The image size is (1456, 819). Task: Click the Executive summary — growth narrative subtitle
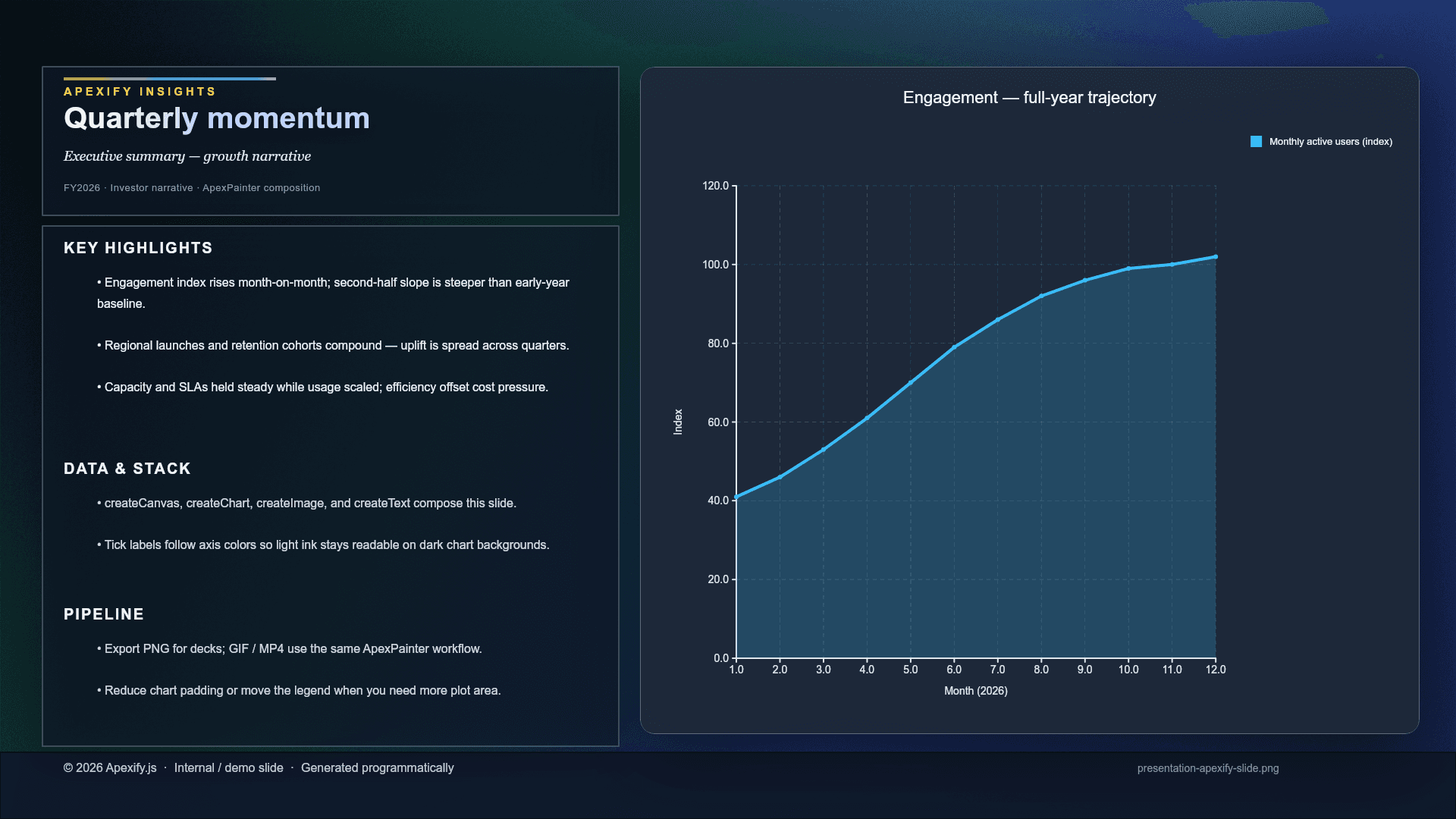coord(187,156)
